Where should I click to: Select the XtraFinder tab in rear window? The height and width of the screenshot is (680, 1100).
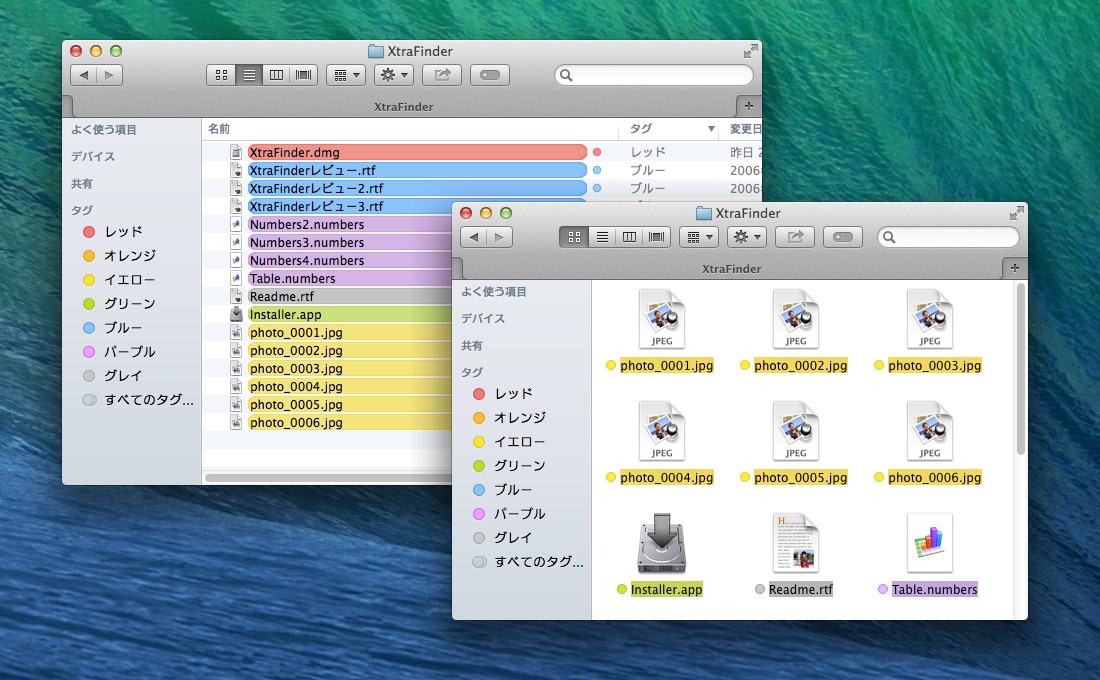pyautogui.click(x=403, y=107)
